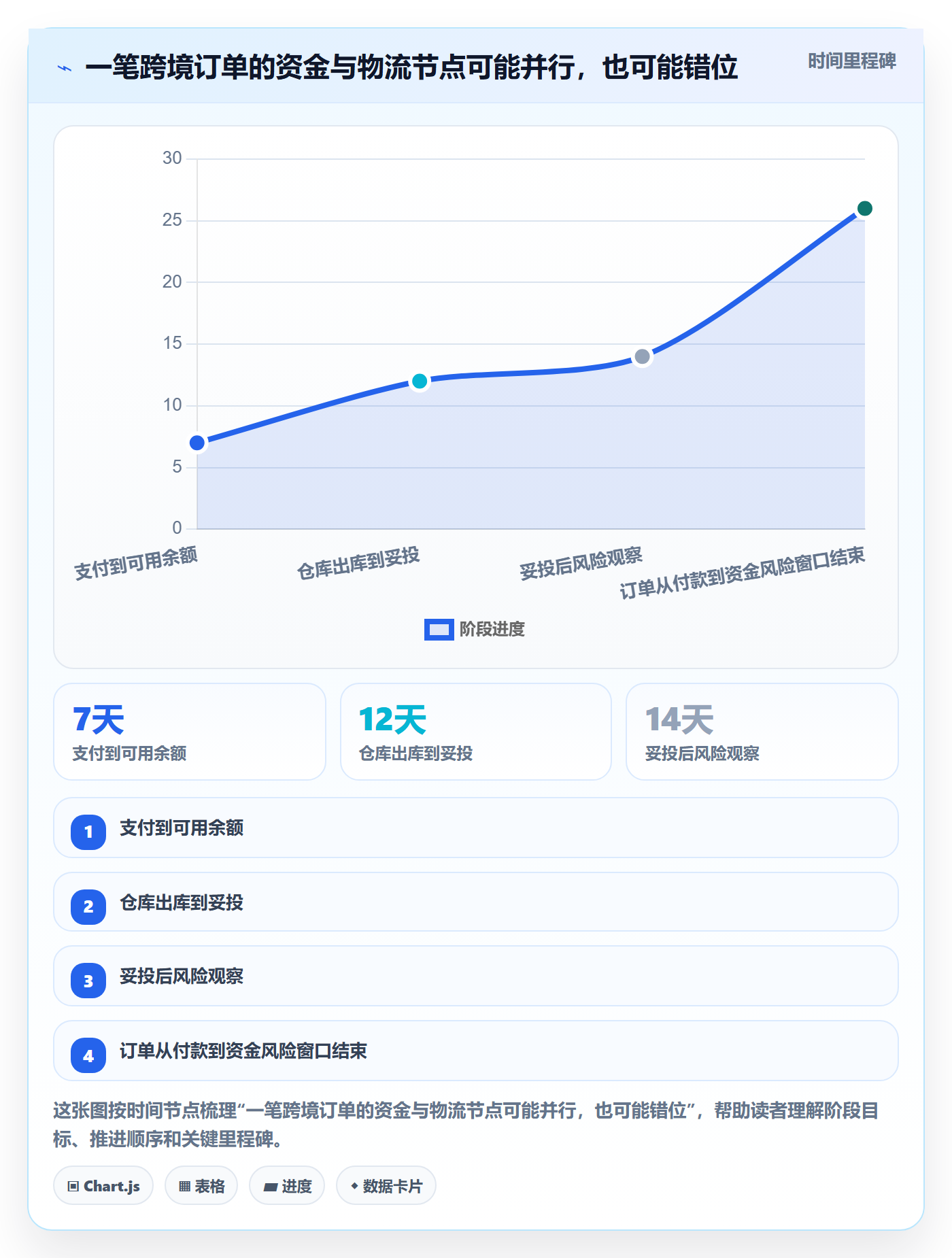This screenshot has width=952, height=1258.
Task: Click the y-axis value 30
Action: (172, 158)
